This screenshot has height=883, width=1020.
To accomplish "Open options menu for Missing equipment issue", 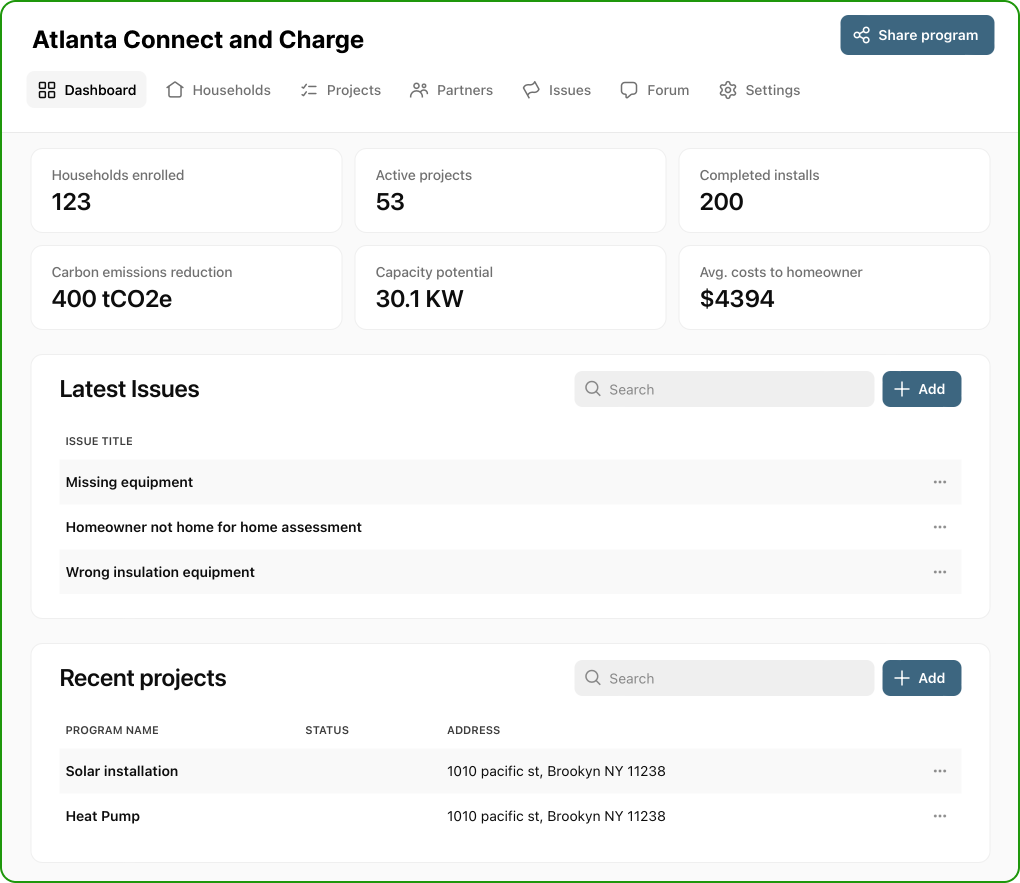I will pos(939,482).
